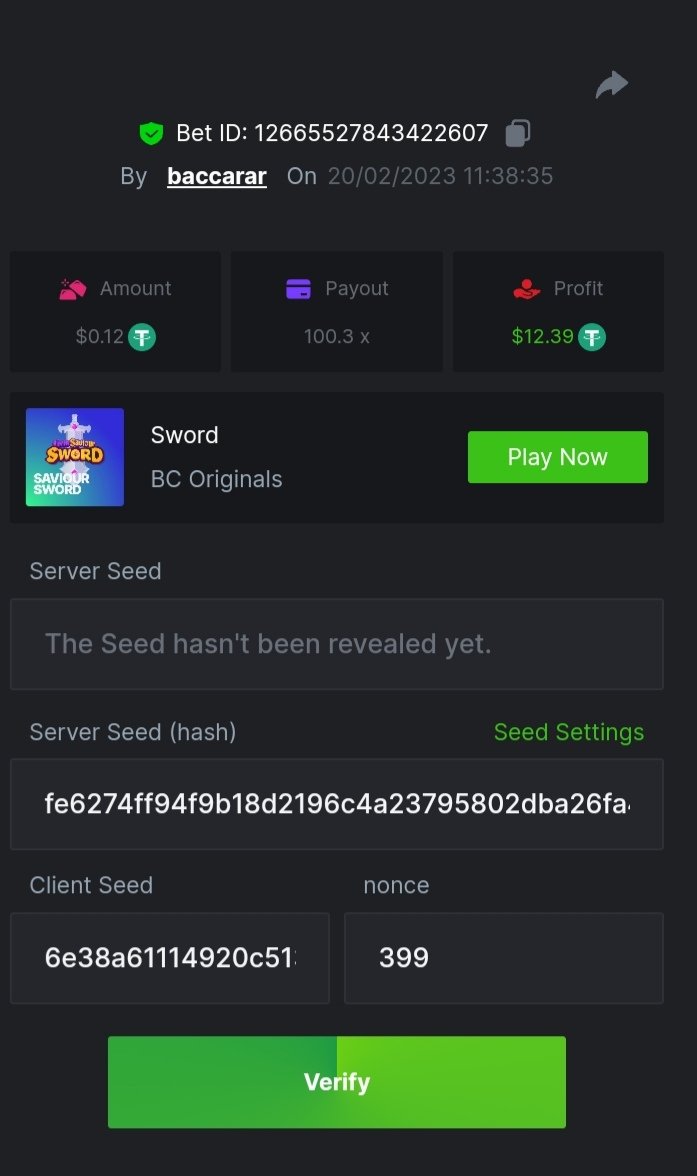Viewport: 697px width, 1176px height.
Task: Click the Tether coin icon beside $0.12
Action: click(x=142, y=337)
